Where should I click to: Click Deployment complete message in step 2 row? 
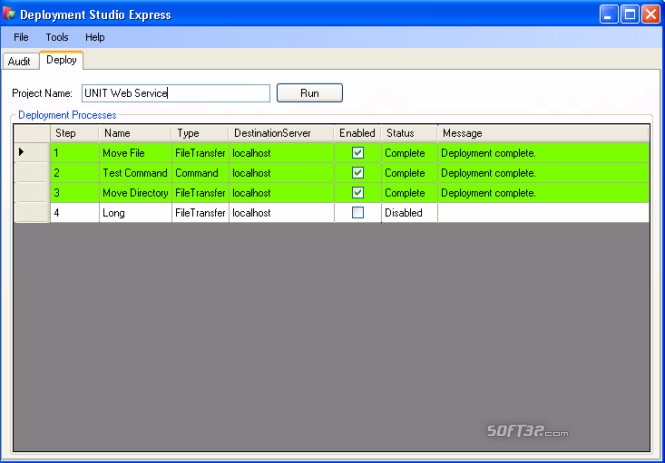point(543,173)
